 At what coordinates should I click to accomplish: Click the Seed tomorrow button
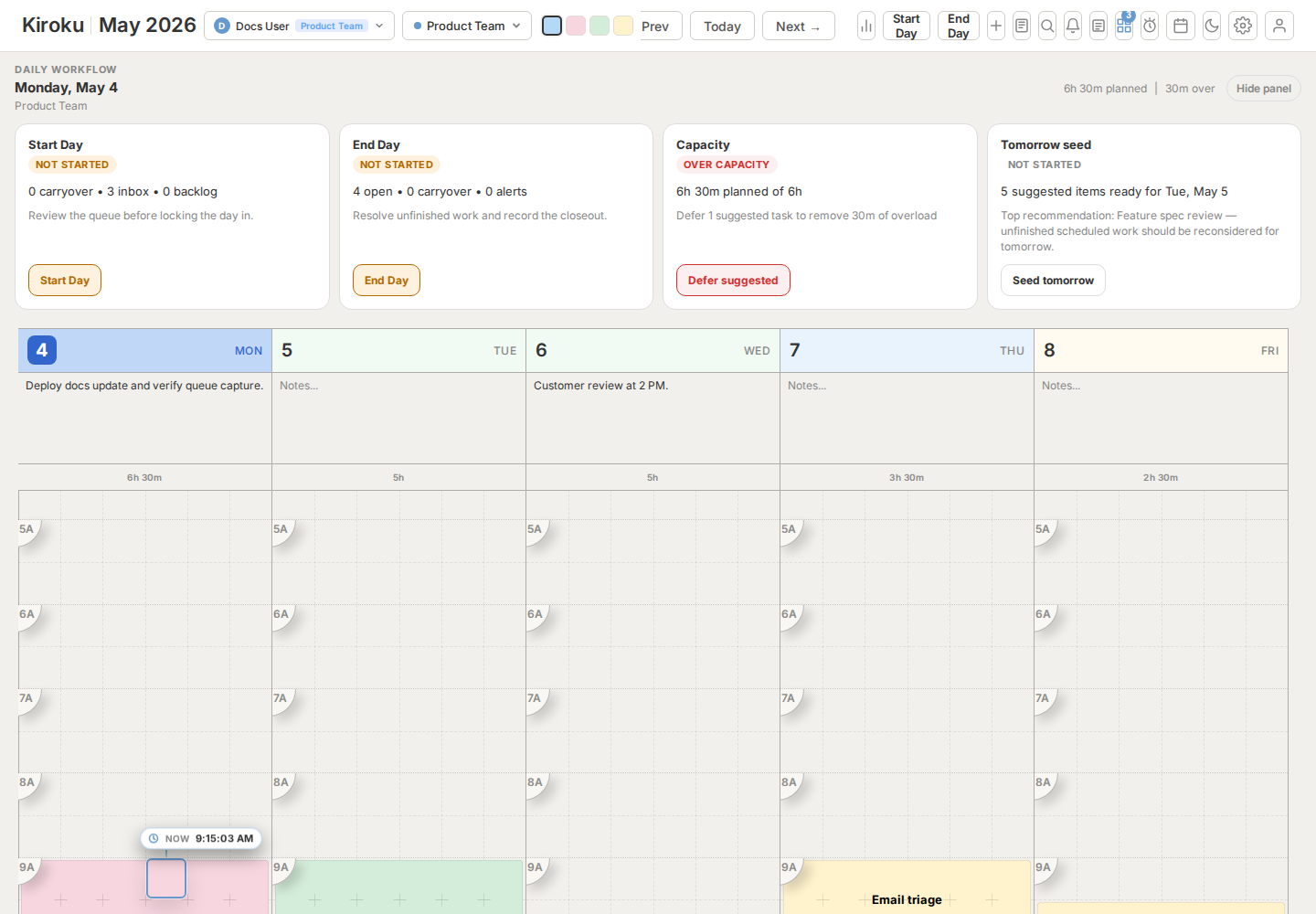tap(1053, 281)
